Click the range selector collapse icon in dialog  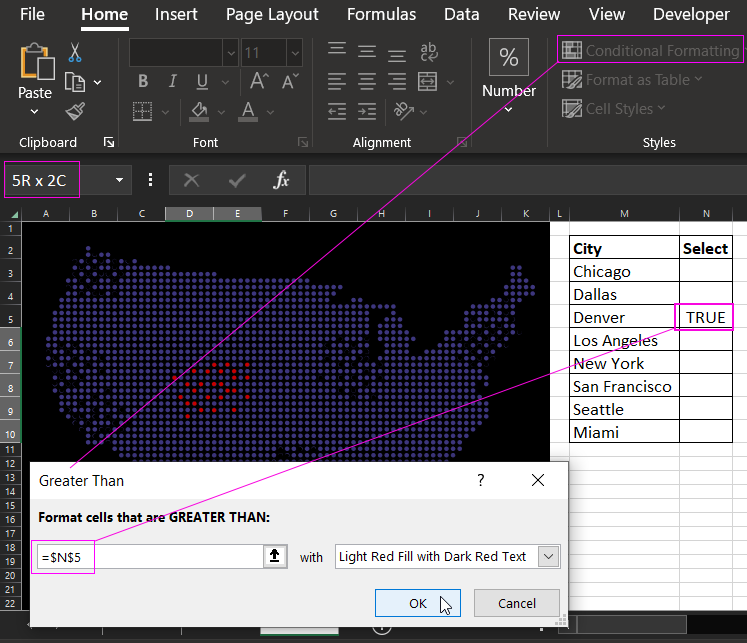(276, 557)
